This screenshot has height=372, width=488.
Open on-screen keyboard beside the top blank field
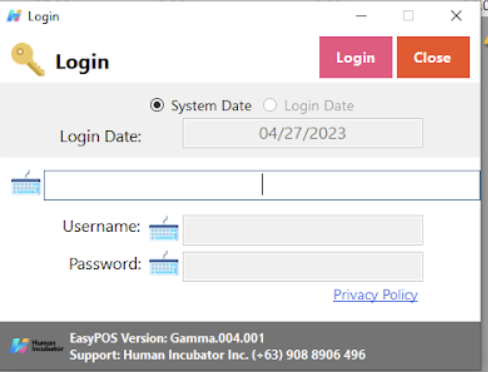[x=26, y=183]
